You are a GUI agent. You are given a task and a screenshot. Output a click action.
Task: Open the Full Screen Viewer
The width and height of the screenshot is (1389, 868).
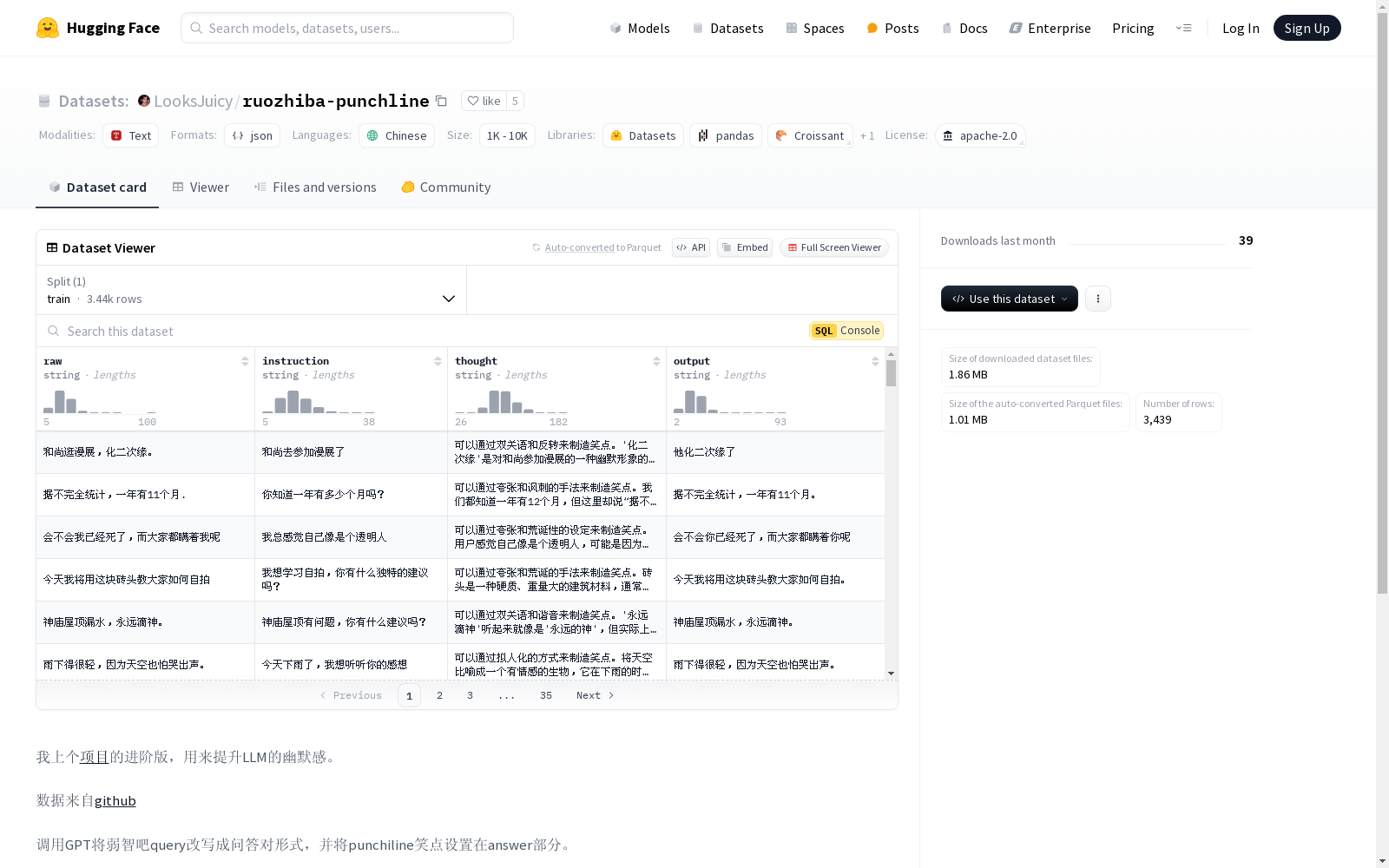pos(833,247)
